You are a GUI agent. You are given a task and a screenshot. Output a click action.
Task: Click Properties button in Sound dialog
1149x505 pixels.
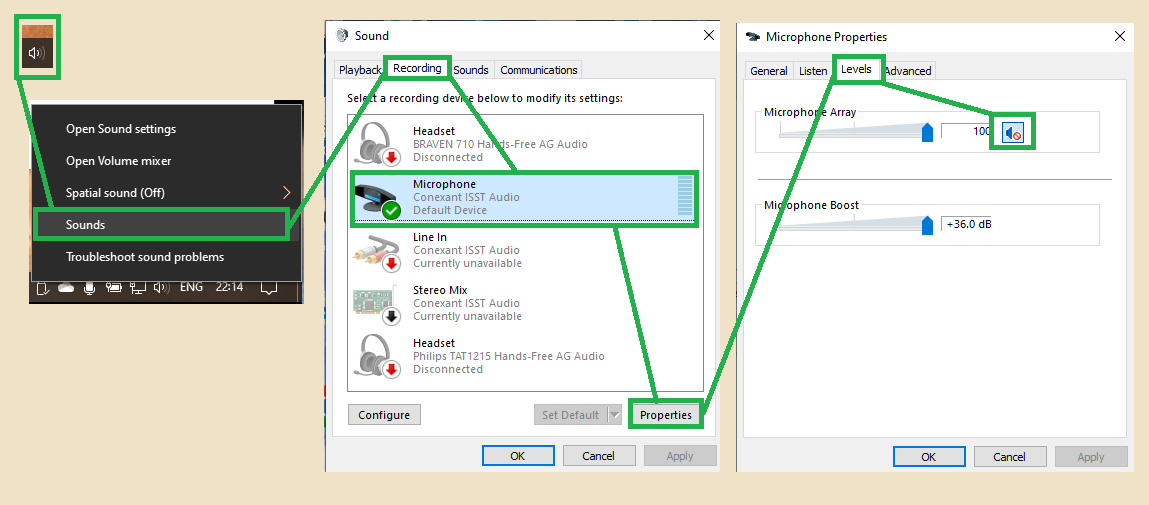(665, 415)
